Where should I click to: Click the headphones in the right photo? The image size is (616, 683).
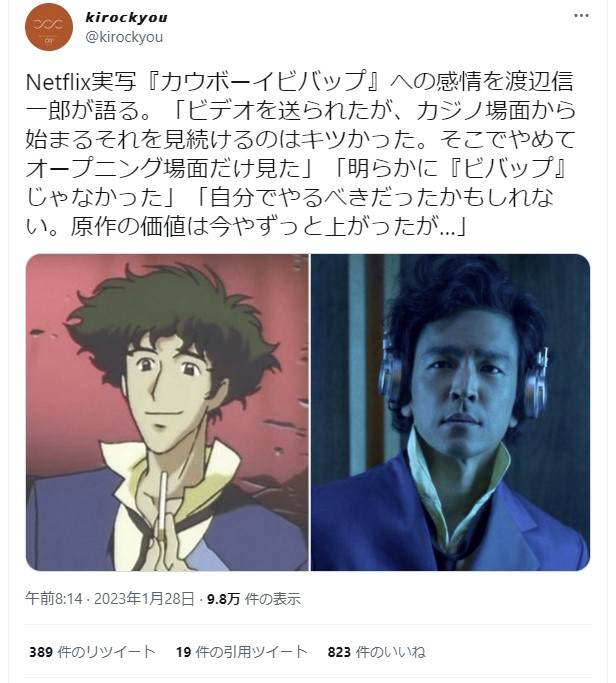point(536,382)
